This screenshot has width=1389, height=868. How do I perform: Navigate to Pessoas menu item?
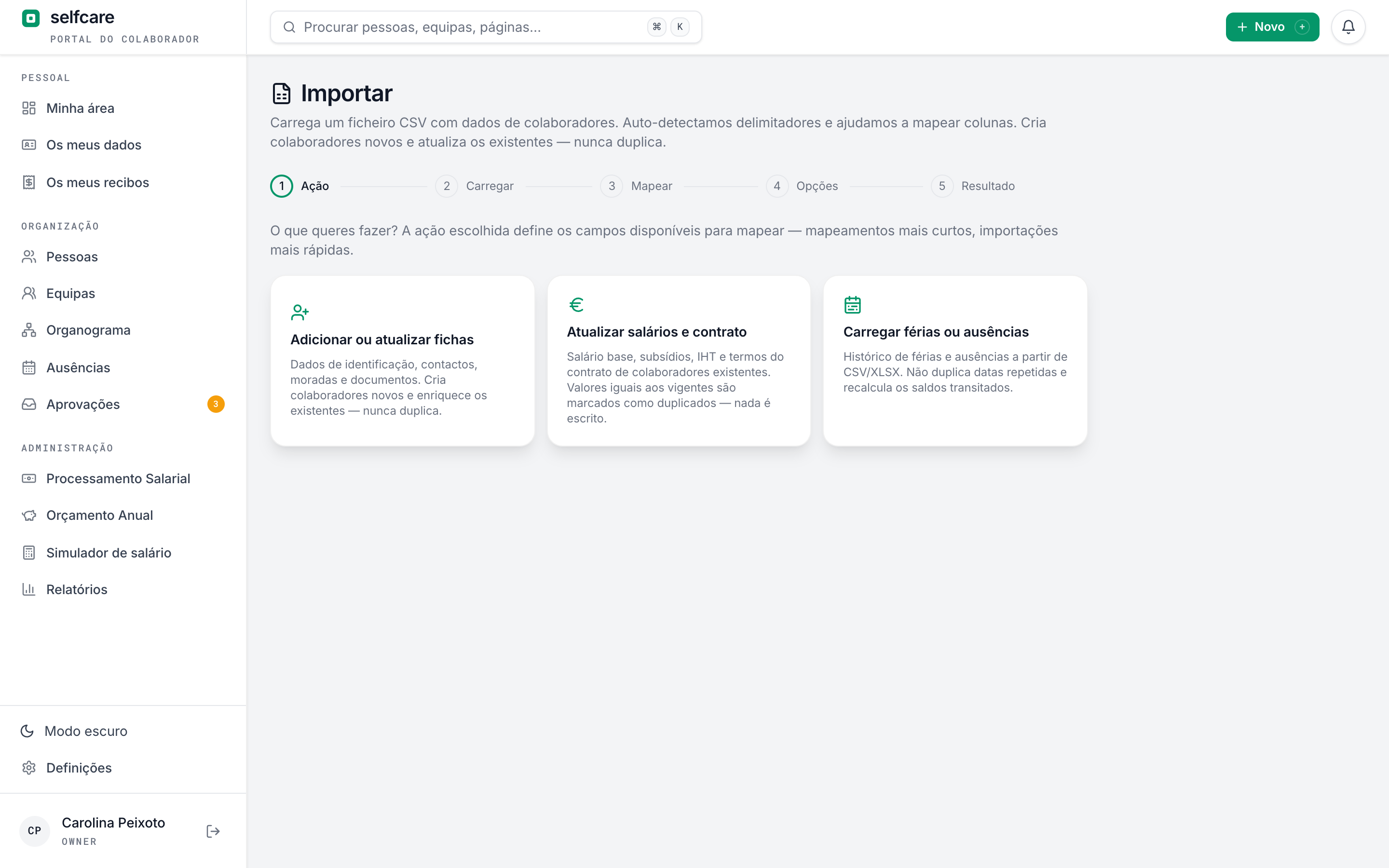123,257
